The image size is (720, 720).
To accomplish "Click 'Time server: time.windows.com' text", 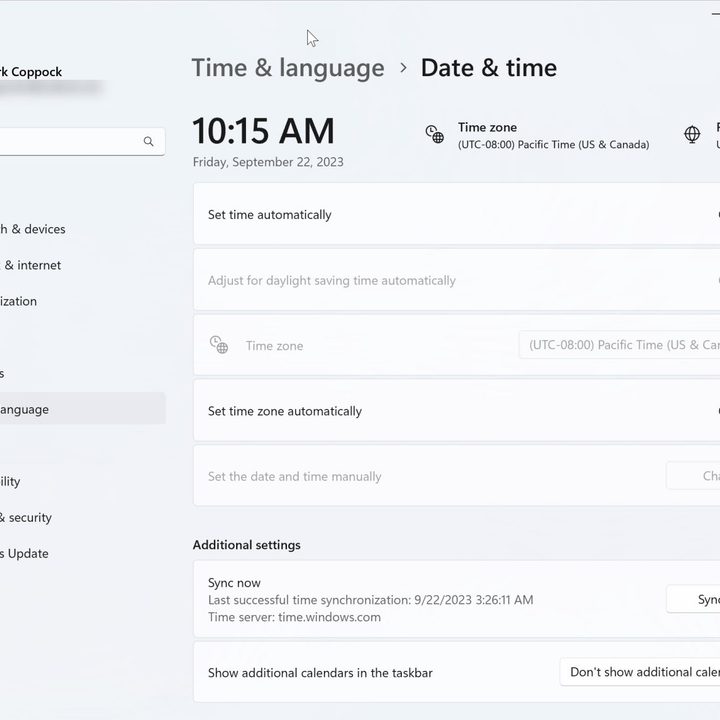I will pyautogui.click(x=294, y=617).
